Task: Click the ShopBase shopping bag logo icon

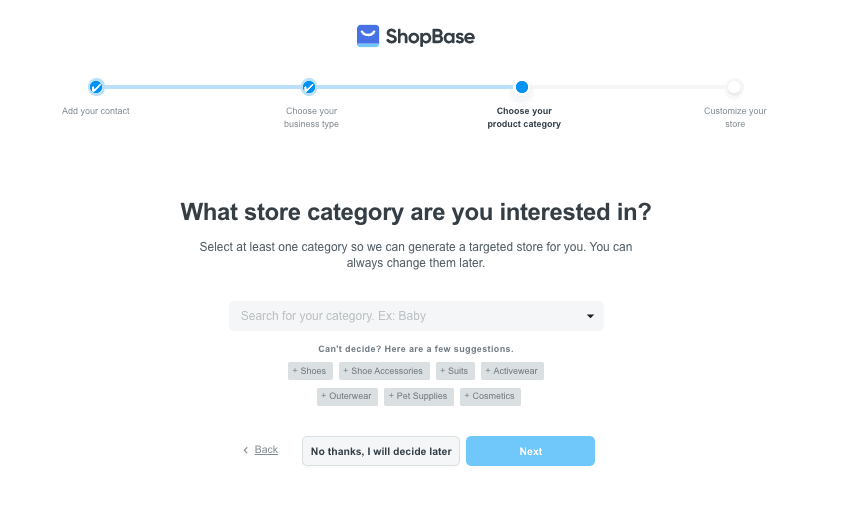Action: pos(368,36)
